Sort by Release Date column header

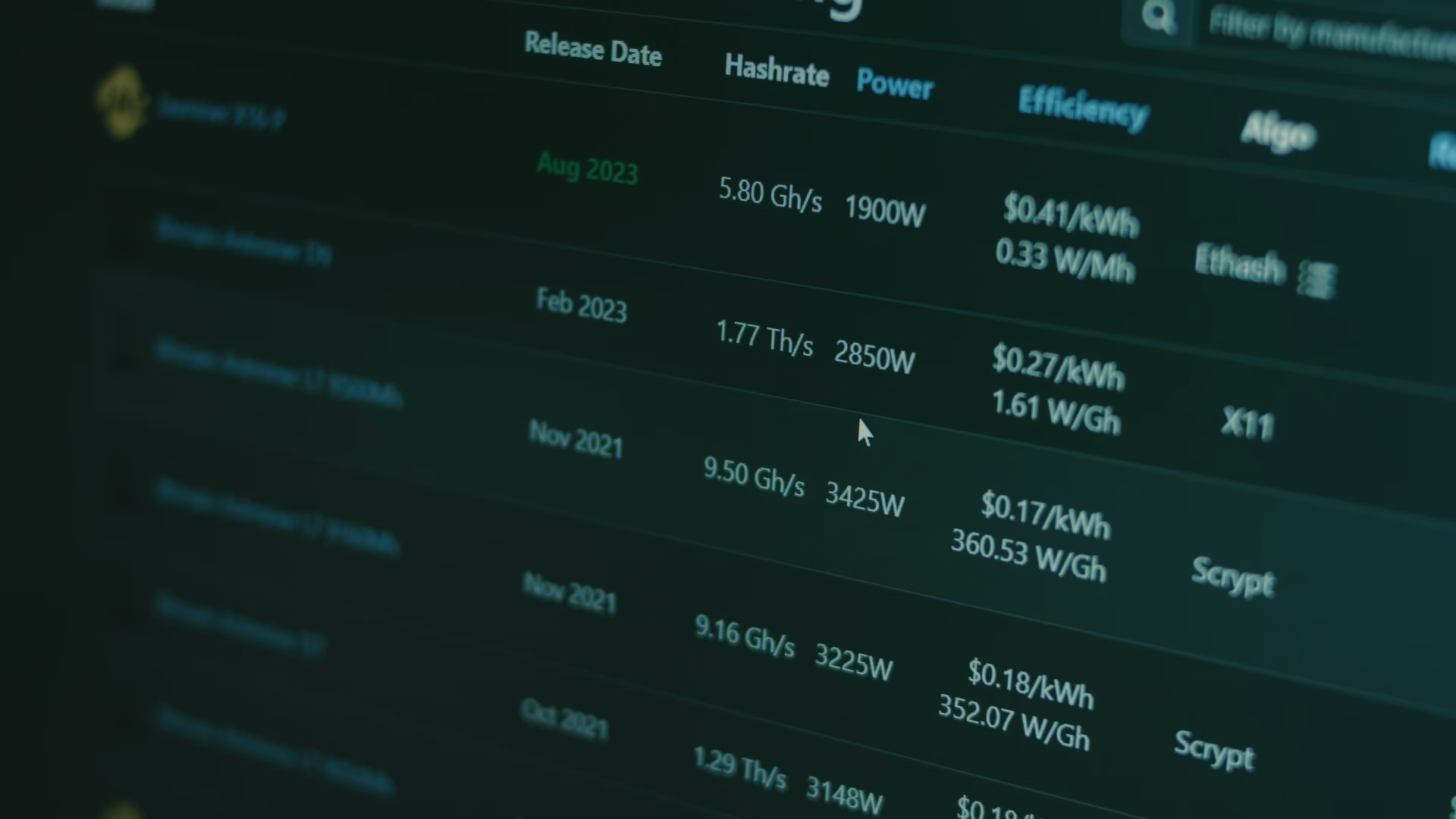coord(592,49)
